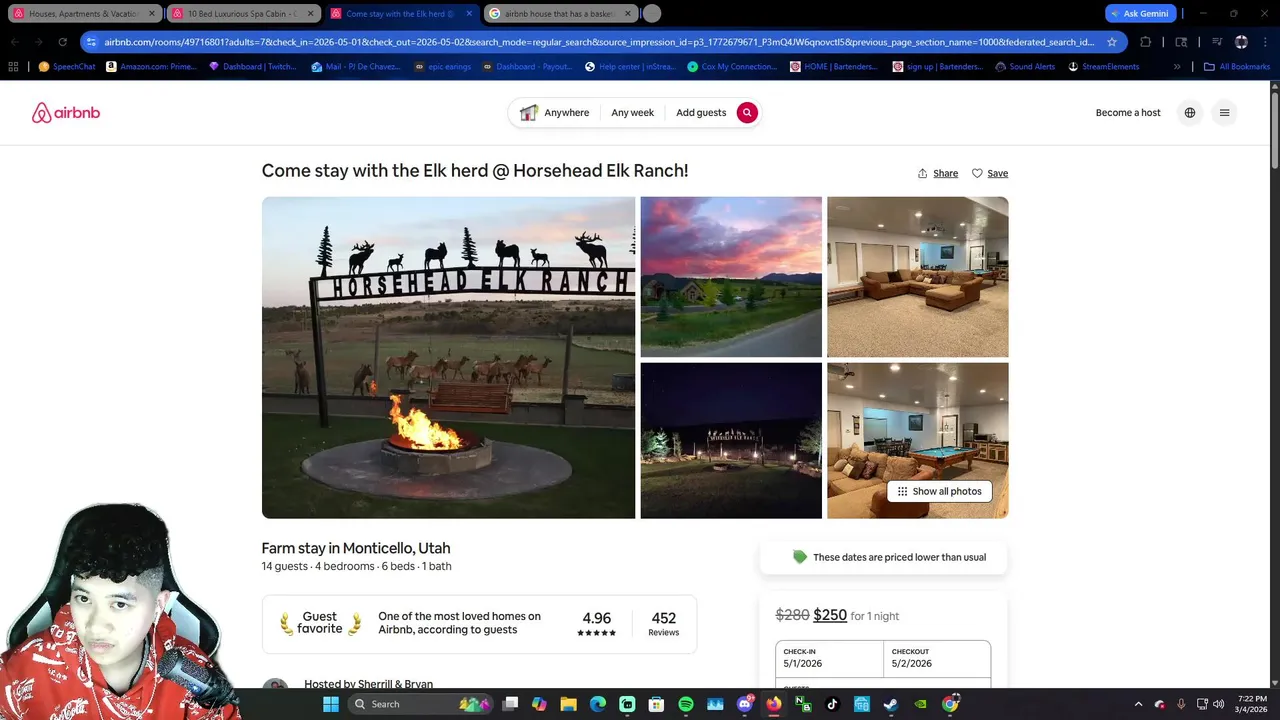1280x720 pixels.
Task: Select the Anywhere search field
Action: point(555,113)
